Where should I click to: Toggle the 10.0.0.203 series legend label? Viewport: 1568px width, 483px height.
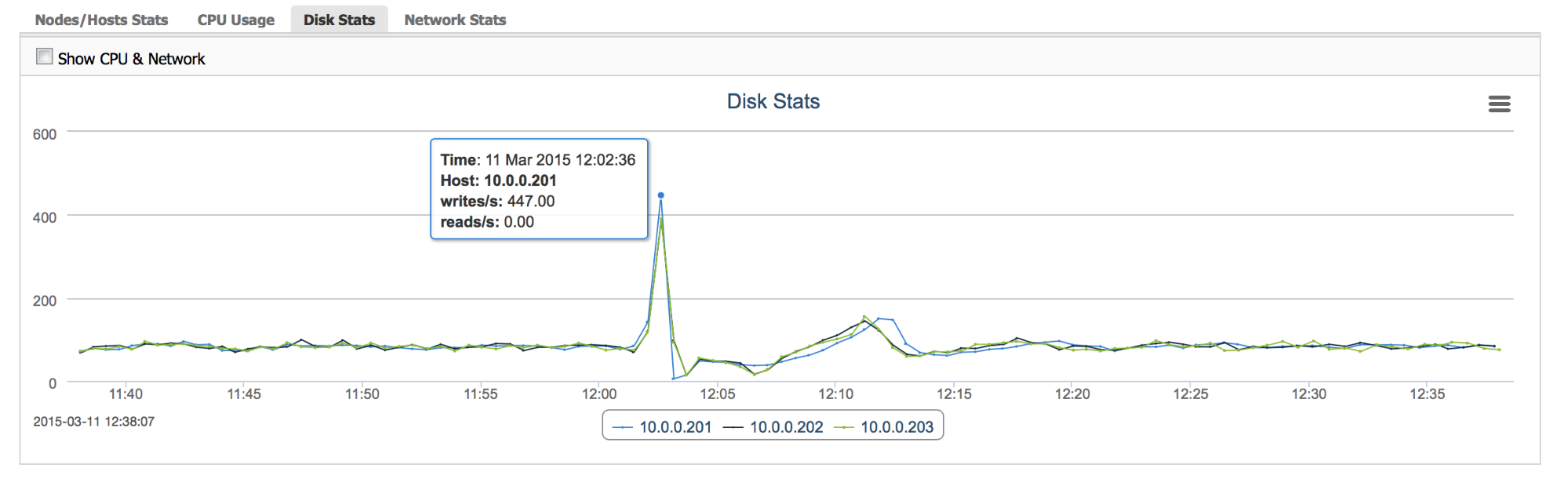click(x=897, y=427)
